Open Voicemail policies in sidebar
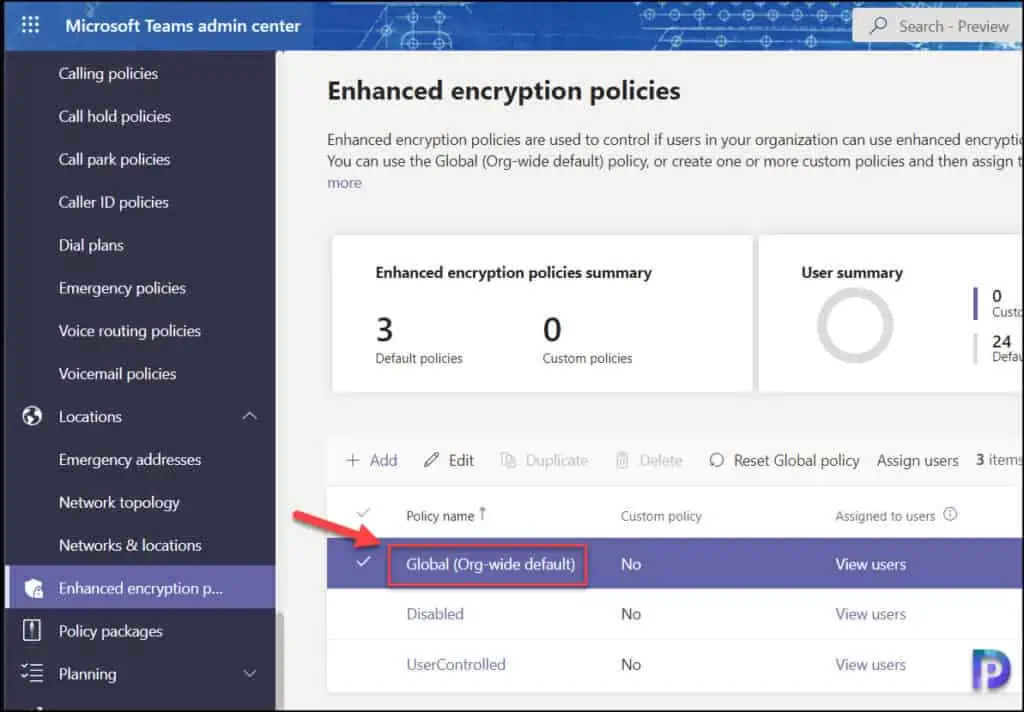Viewport: 1024px width, 712px height. point(117,374)
